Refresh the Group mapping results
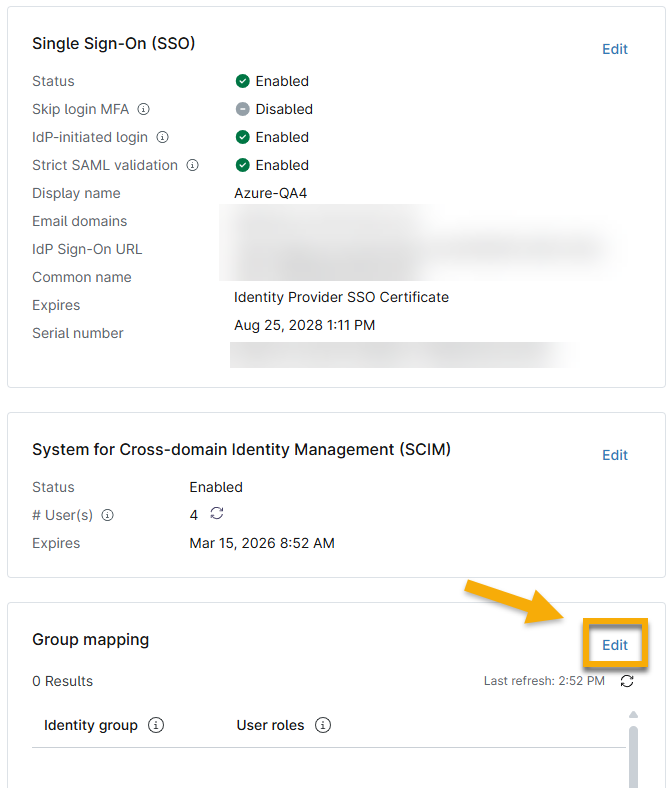671x788 pixels. pyautogui.click(x=627, y=681)
